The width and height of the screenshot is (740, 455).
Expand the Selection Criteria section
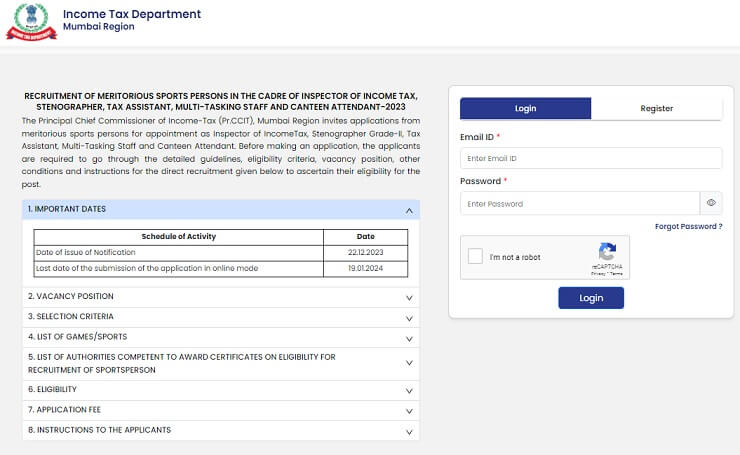tap(221, 317)
